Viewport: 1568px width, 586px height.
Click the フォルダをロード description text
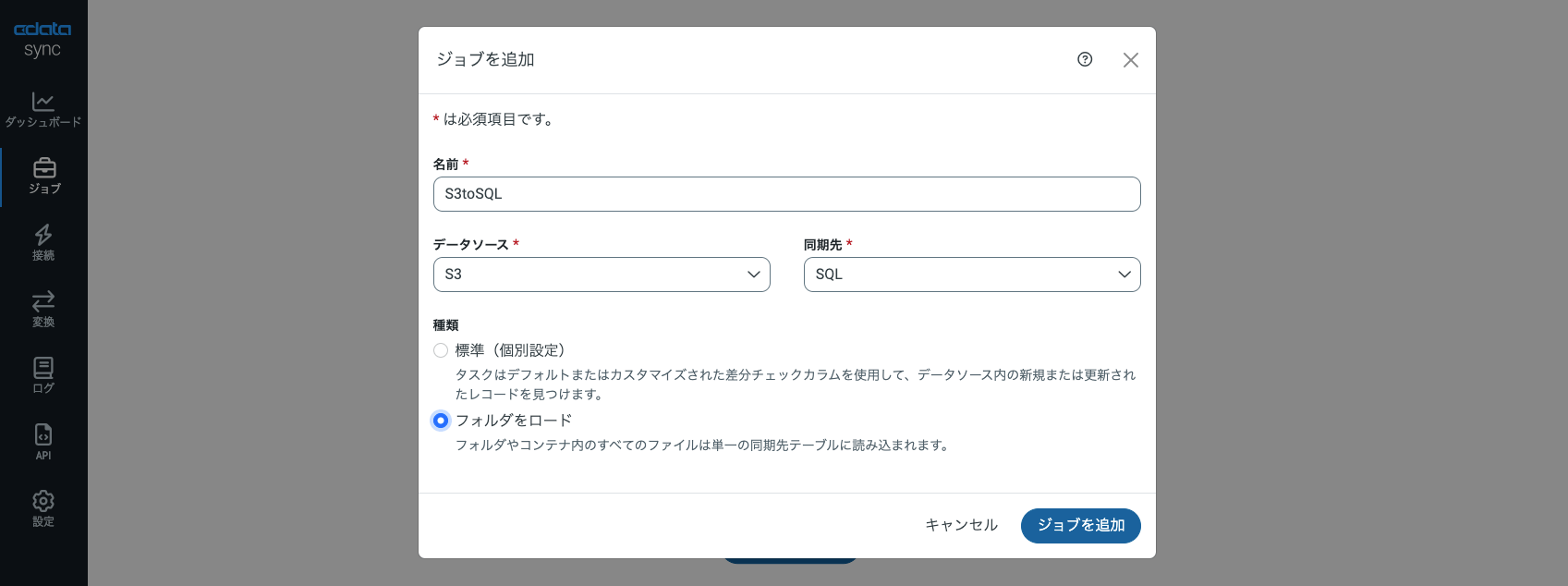703,446
